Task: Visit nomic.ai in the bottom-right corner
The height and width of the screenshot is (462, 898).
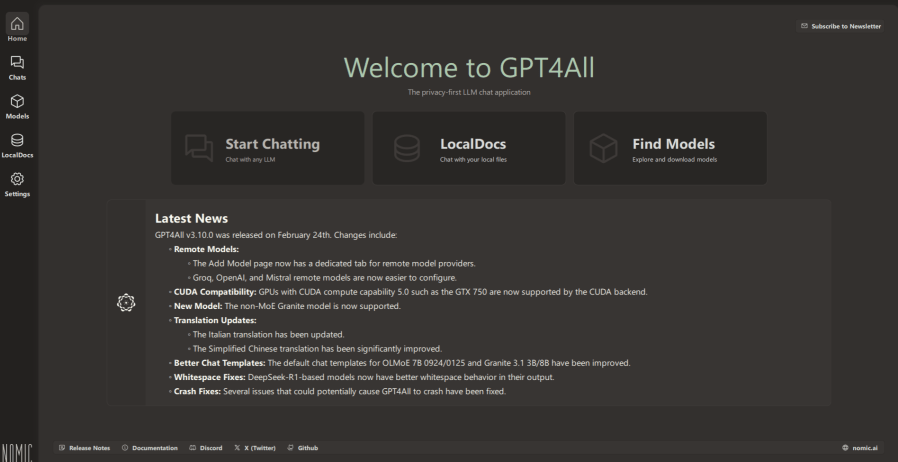Action: pyautogui.click(x=862, y=447)
